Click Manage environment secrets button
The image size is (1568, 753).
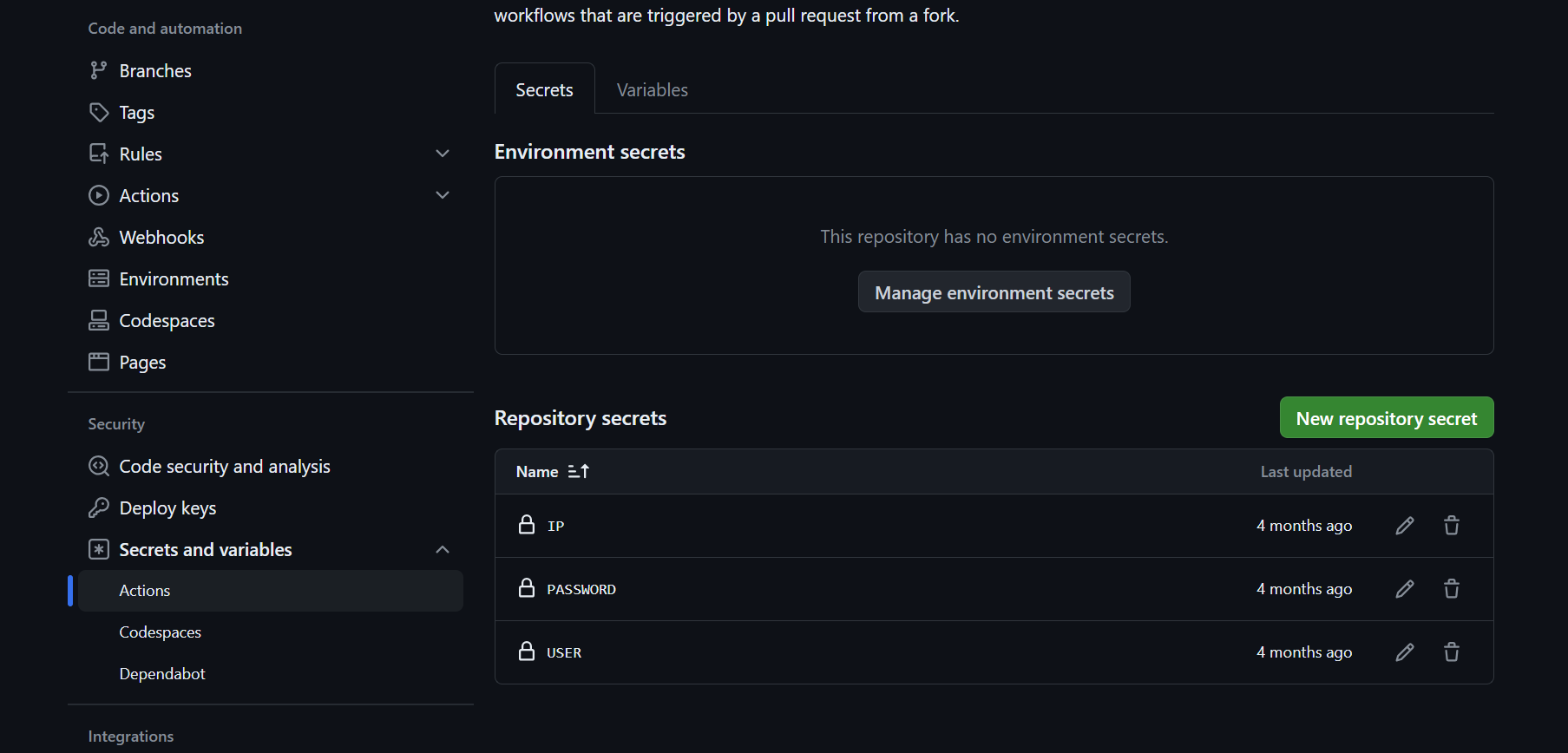point(994,292)
